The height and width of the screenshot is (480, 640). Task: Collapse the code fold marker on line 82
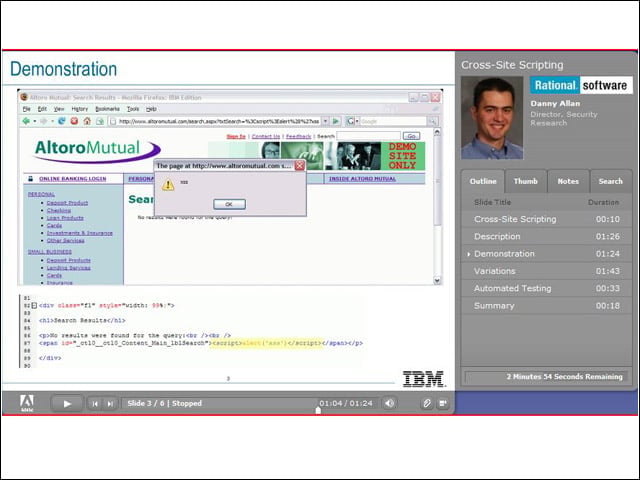point(34,305)
